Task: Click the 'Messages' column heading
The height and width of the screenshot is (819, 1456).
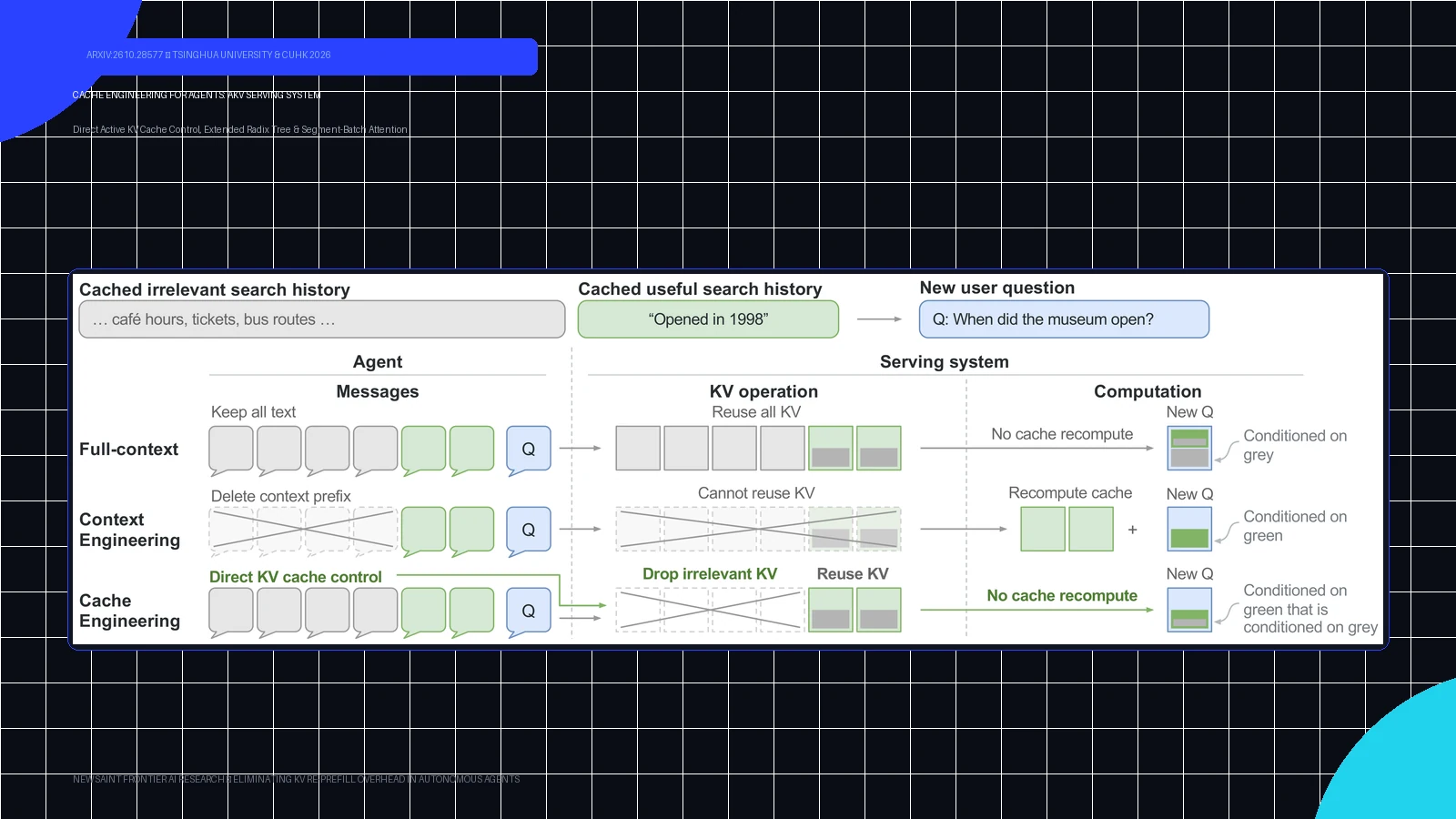Action: coord(378,391)
